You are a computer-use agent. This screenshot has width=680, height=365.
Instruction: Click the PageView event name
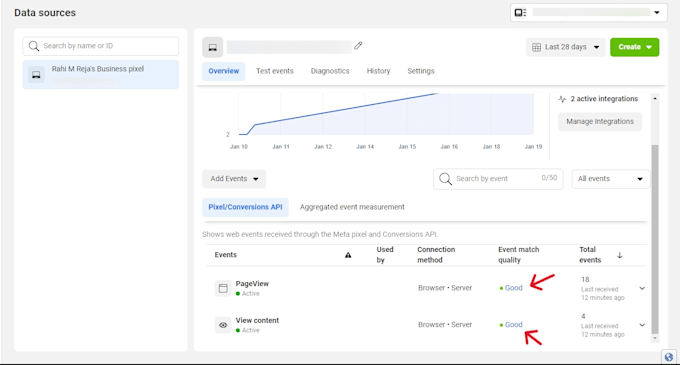coord(252,284)
